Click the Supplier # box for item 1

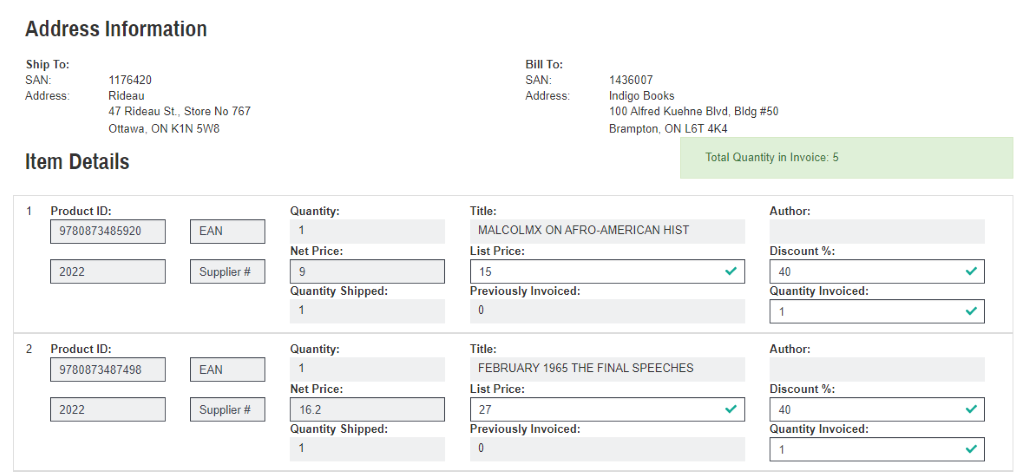coord(227,272)
